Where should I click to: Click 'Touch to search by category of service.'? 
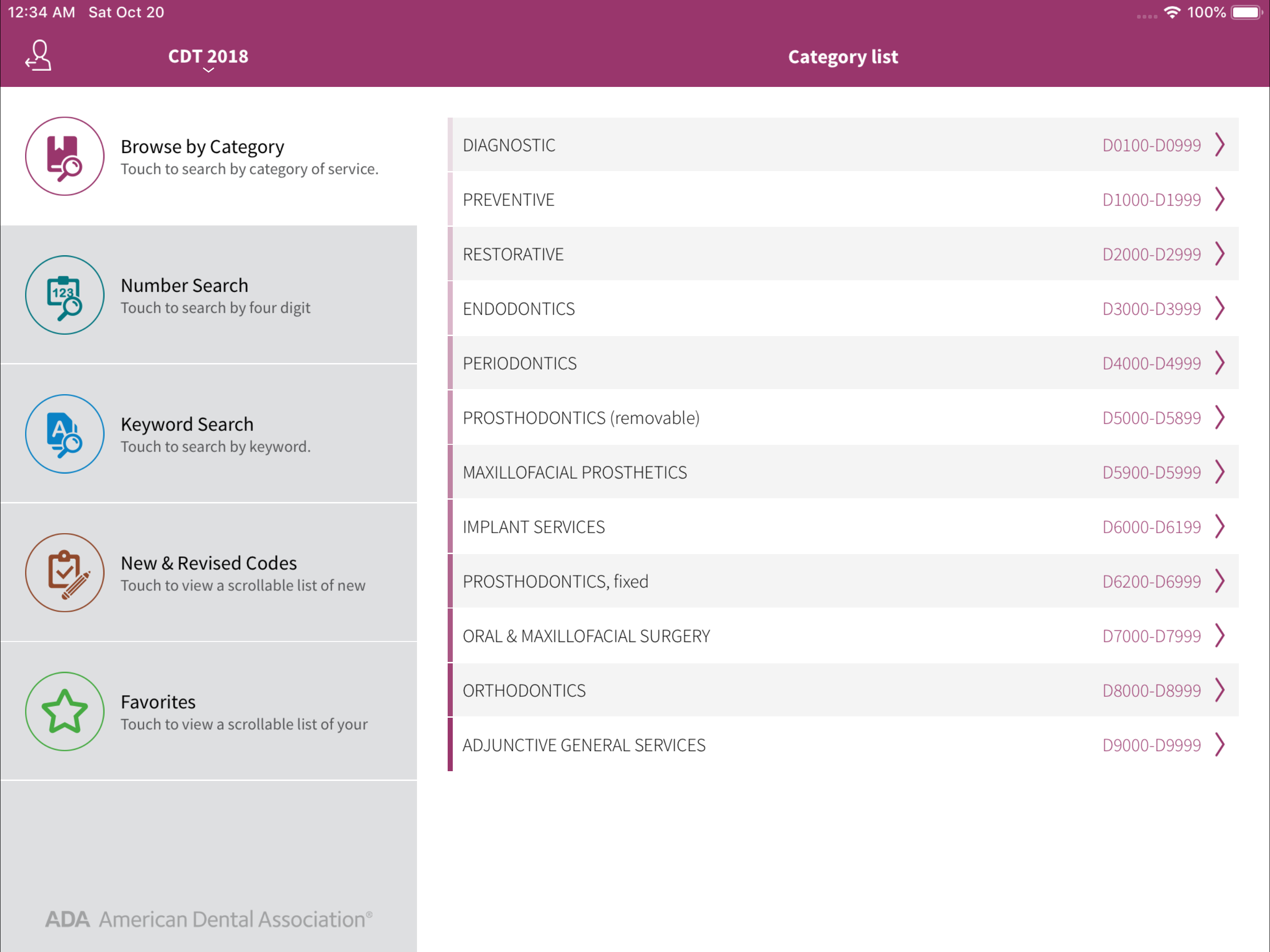[250, 169]
